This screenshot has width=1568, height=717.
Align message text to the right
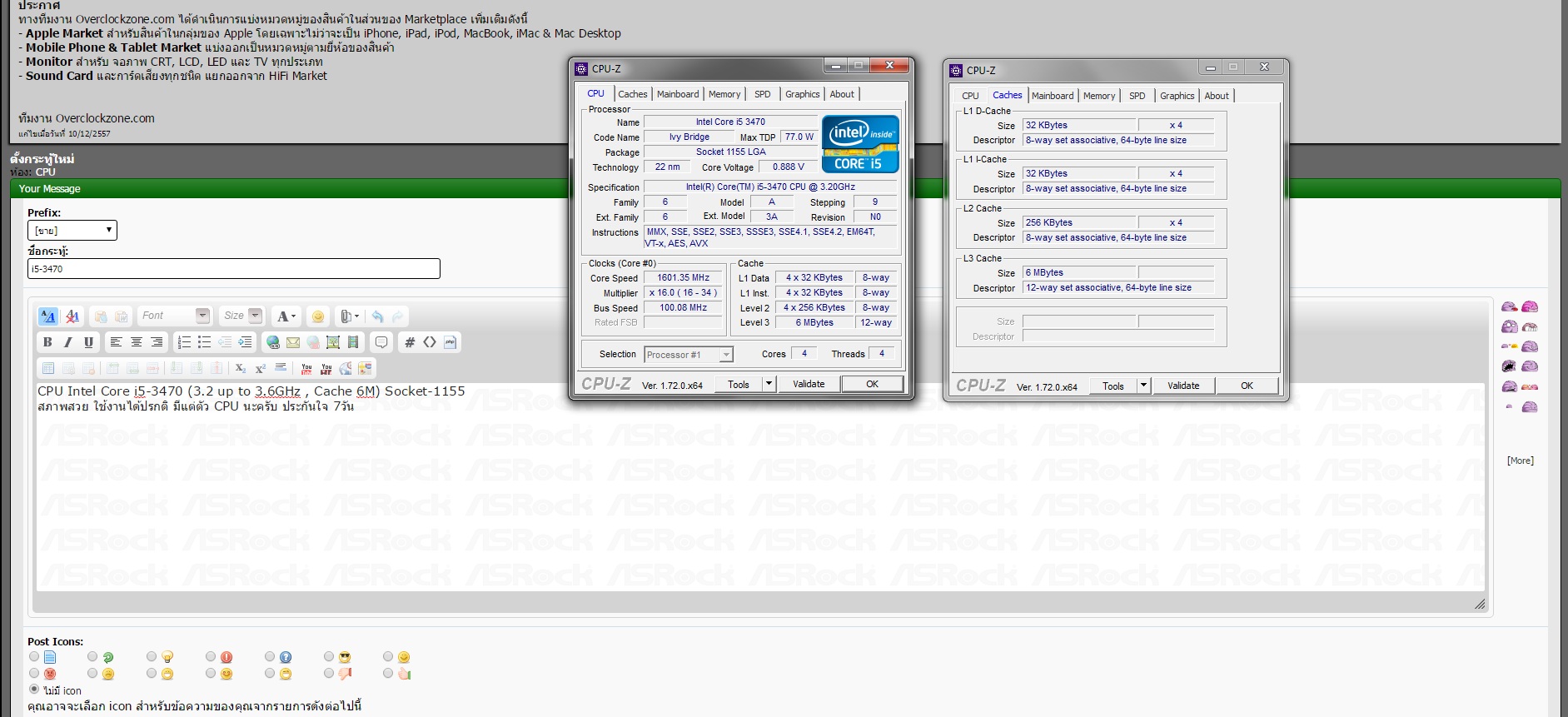(156, 342)
